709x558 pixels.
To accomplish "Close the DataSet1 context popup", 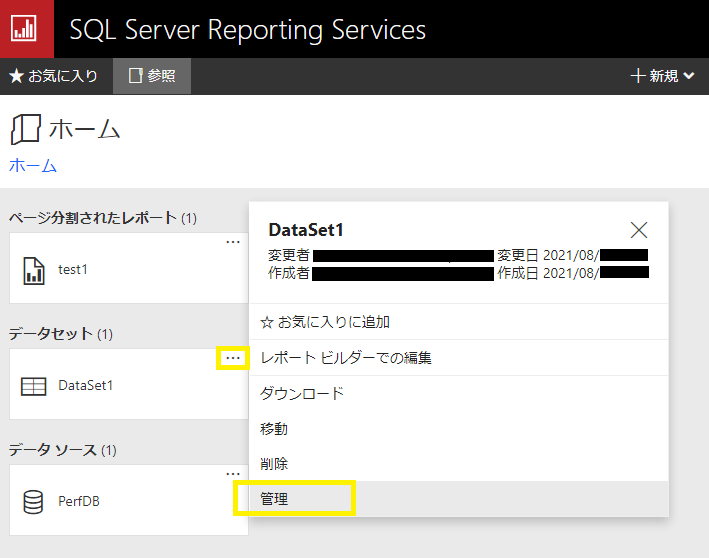I will pyautogui.click(x=639, y=230).
